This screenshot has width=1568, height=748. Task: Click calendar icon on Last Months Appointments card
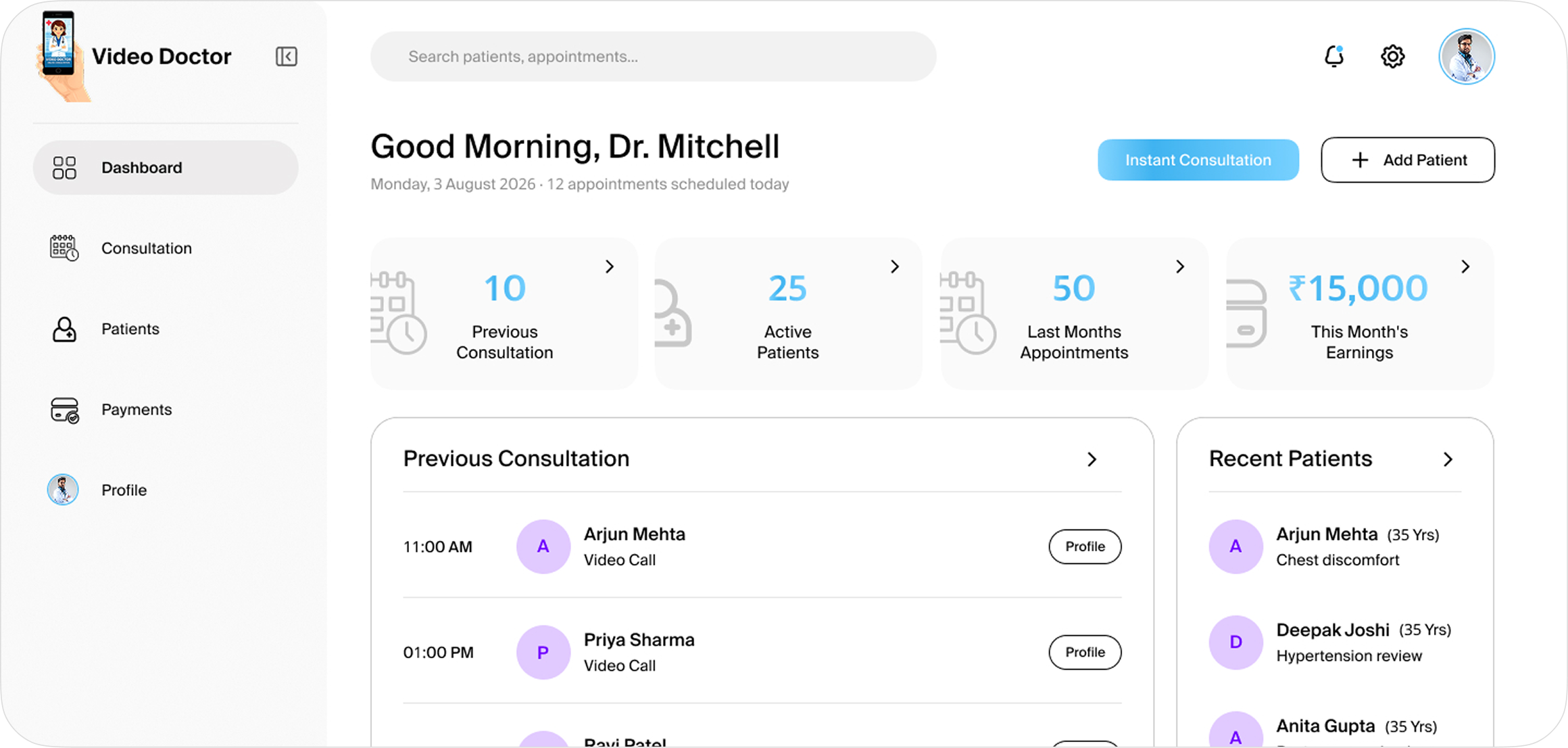(968, 312)
